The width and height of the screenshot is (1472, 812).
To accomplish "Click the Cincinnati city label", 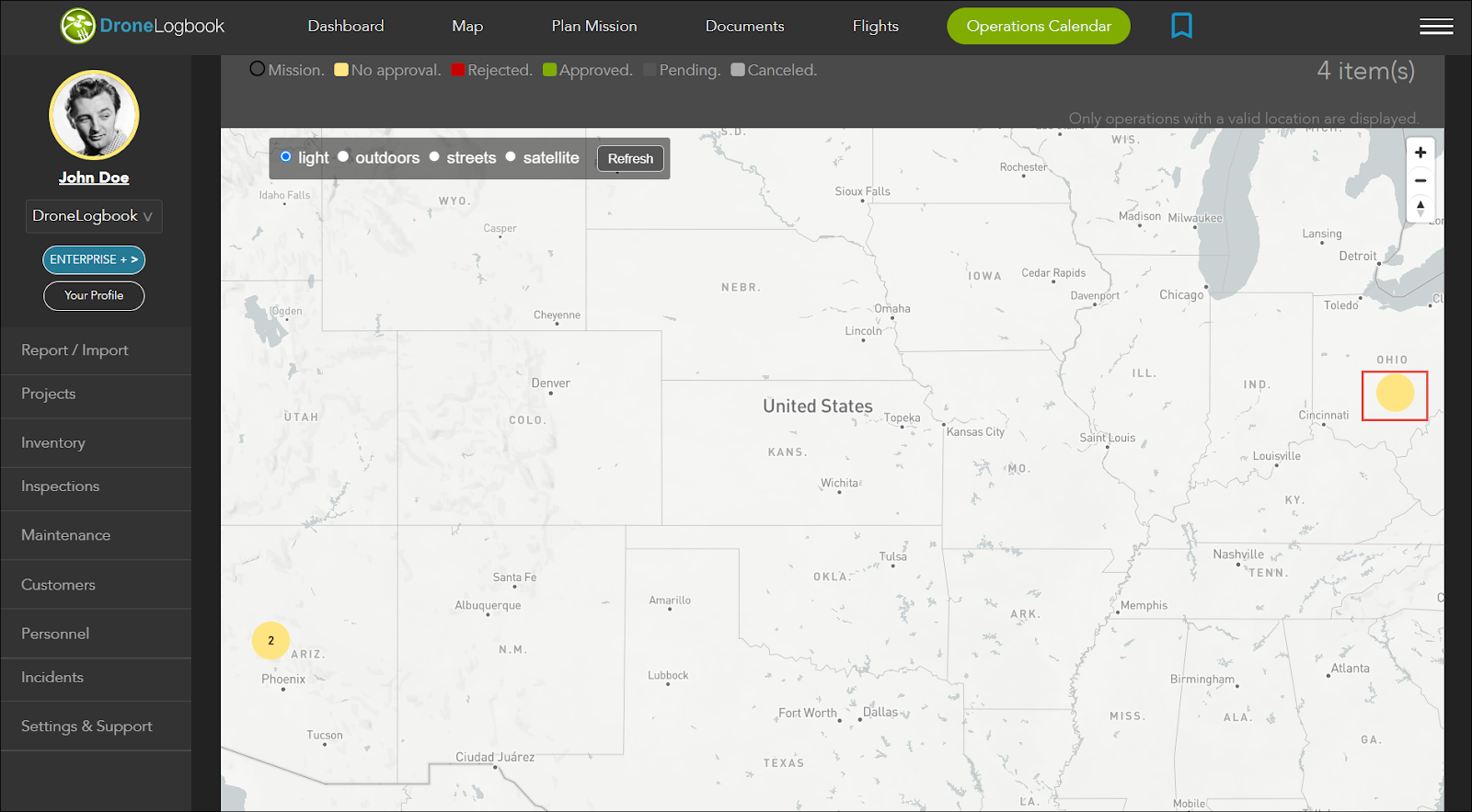I will point(1323,415).
